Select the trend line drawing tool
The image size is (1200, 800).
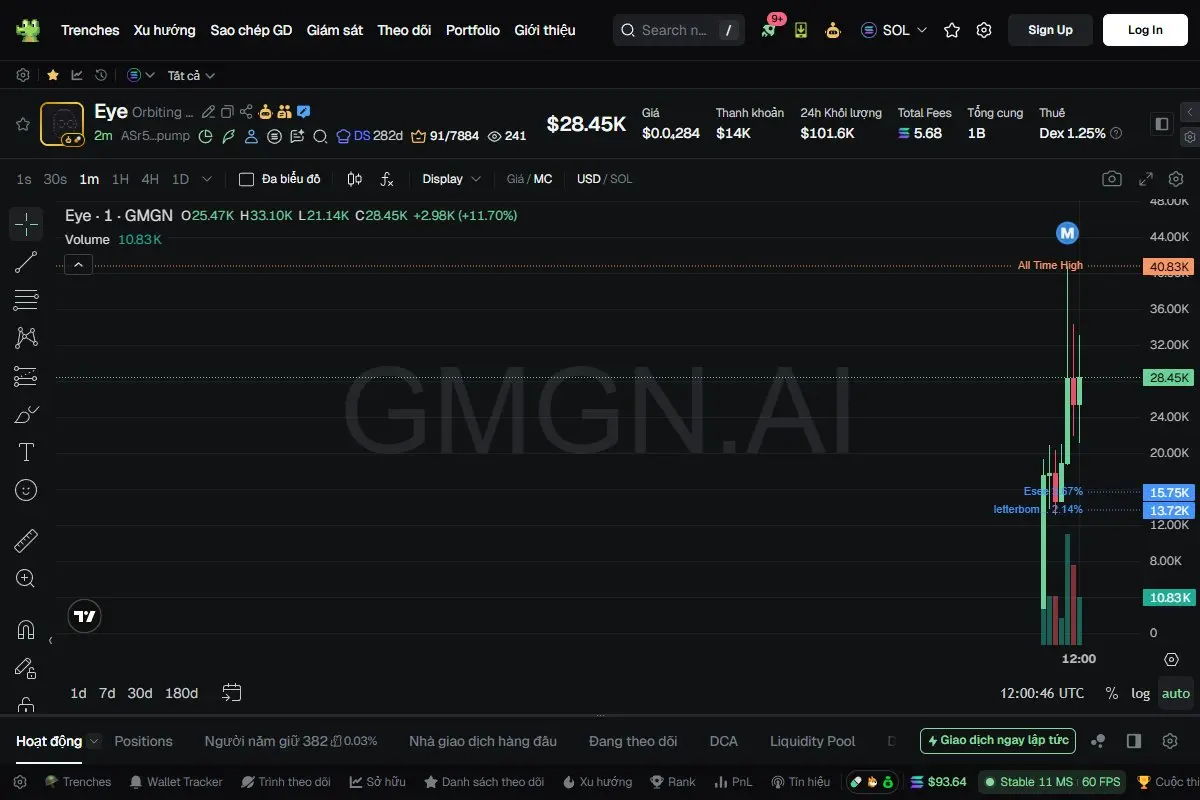pos(26,262)
